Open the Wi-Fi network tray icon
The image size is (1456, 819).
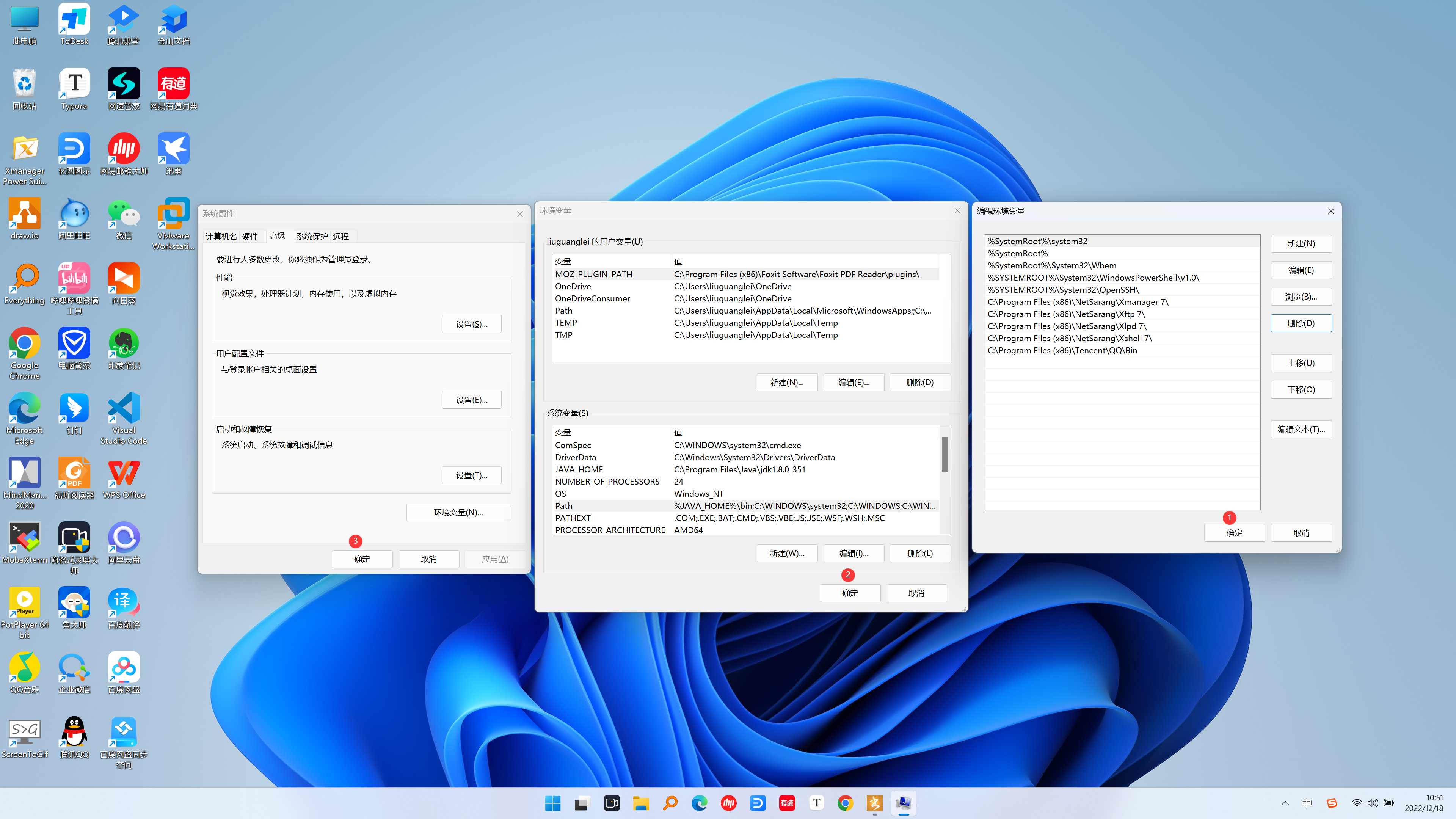pos(1357,803)
